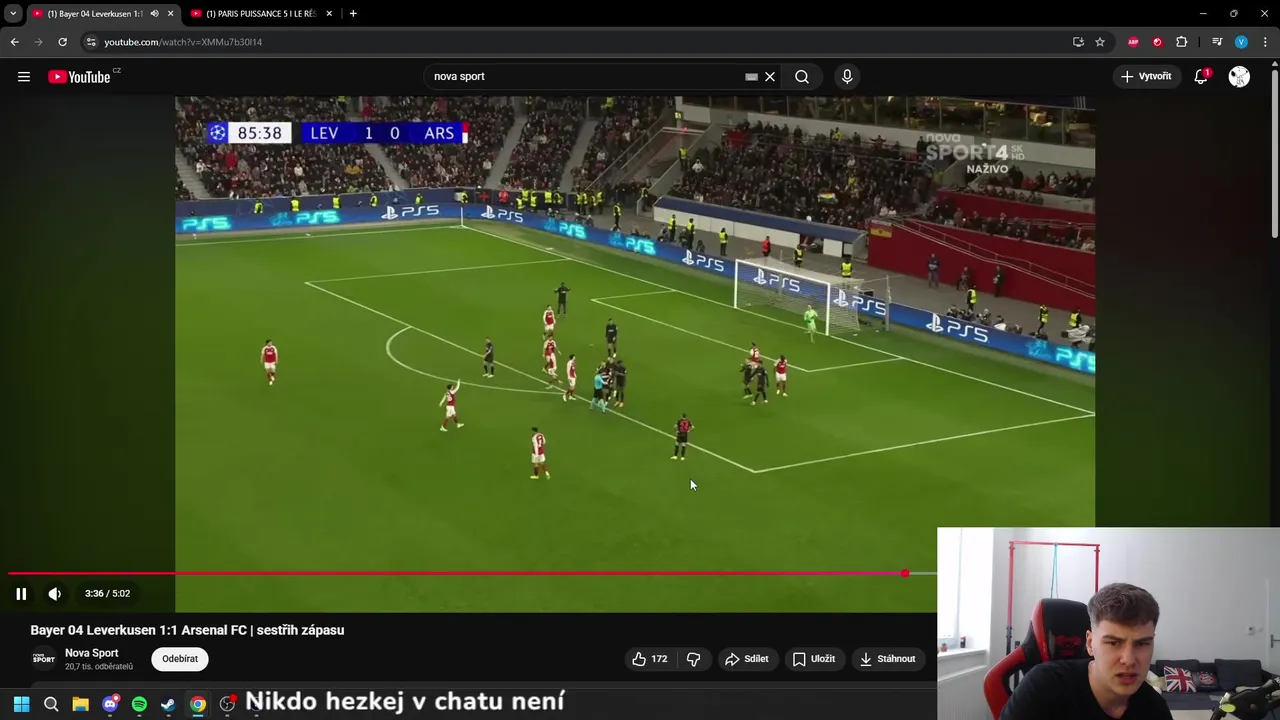Screen dimensions: 1280x720
Task: Expand the tab search dropdown arrow
Action: pos(13,14)
